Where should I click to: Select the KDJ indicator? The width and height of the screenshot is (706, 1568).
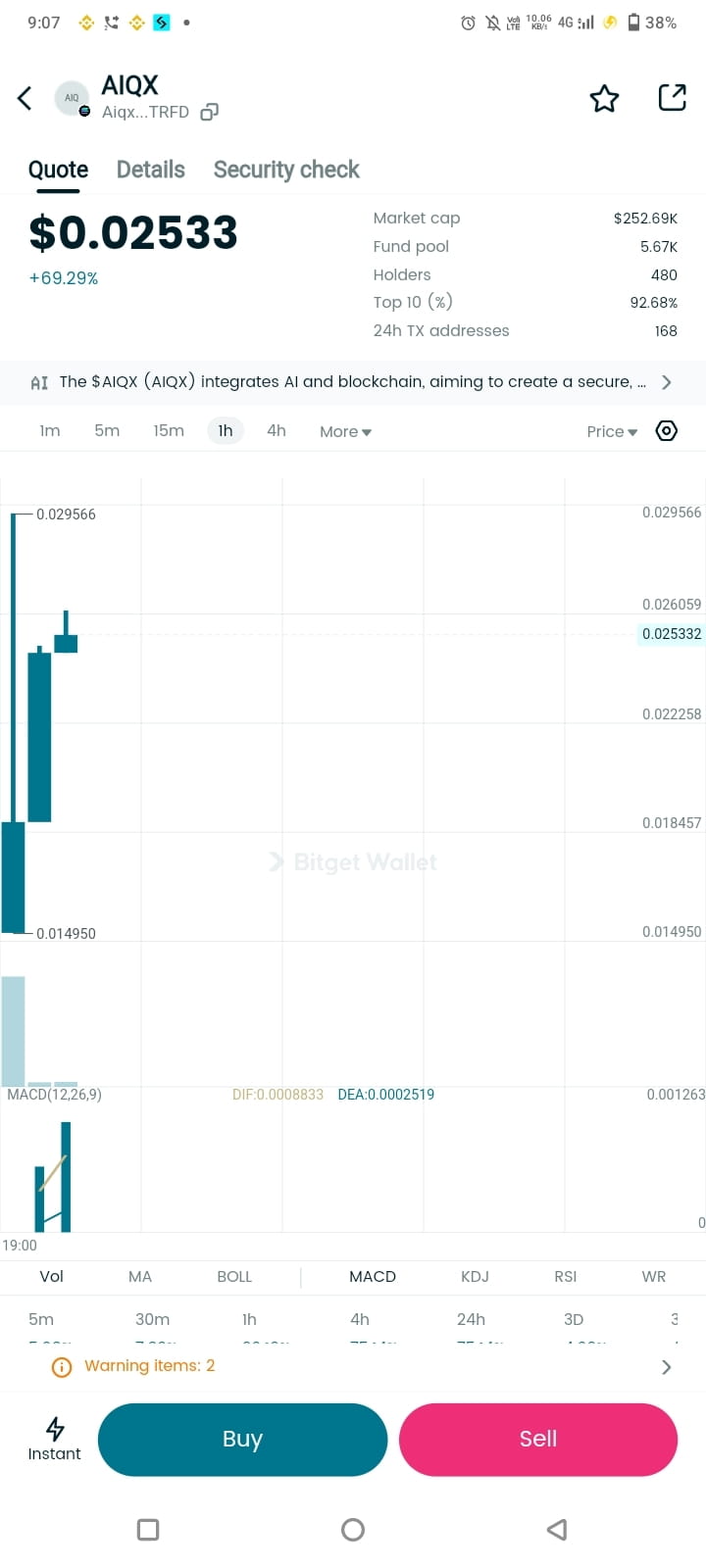(x=475, y=1277)
